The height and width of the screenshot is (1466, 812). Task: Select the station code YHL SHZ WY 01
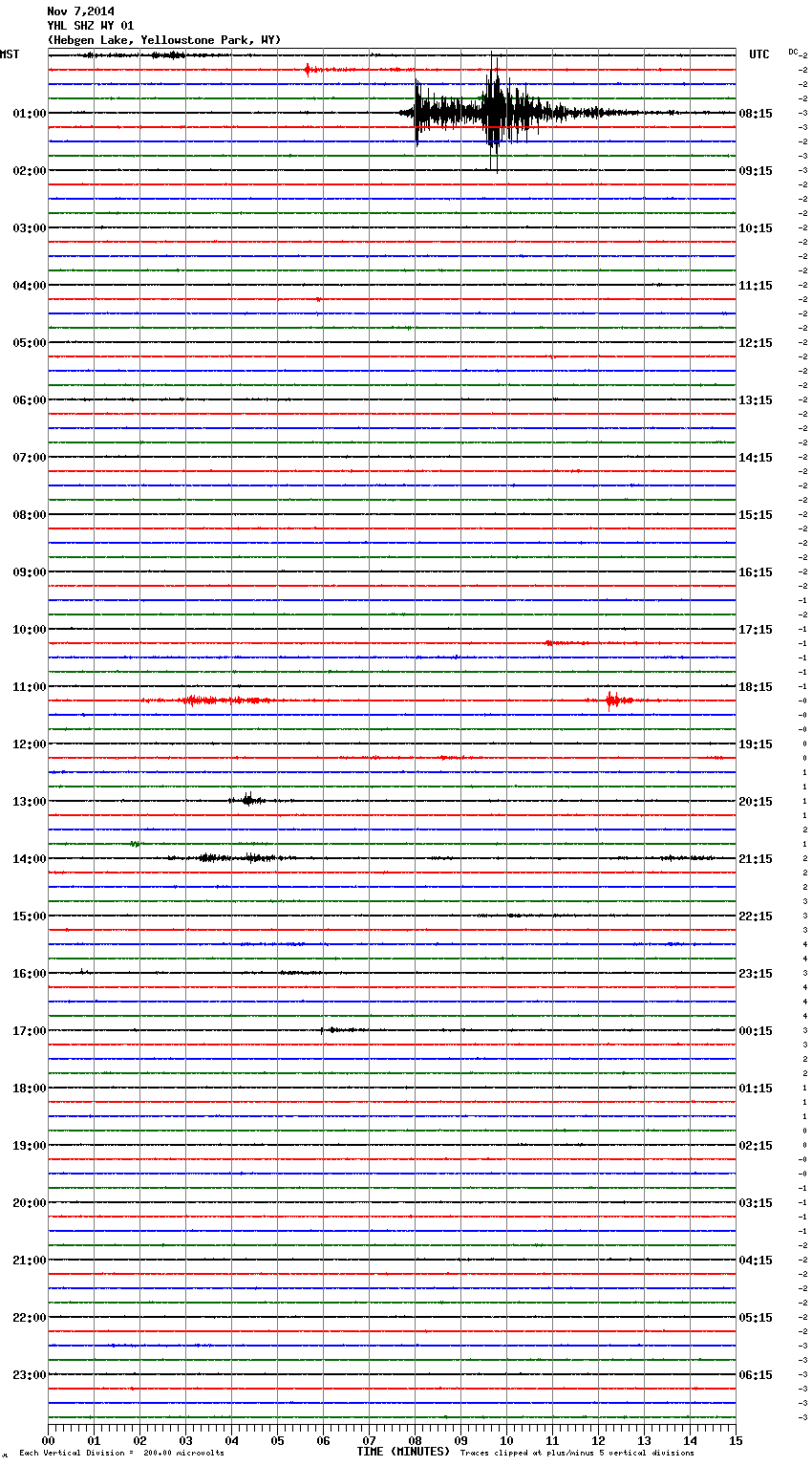click(91, 26)
